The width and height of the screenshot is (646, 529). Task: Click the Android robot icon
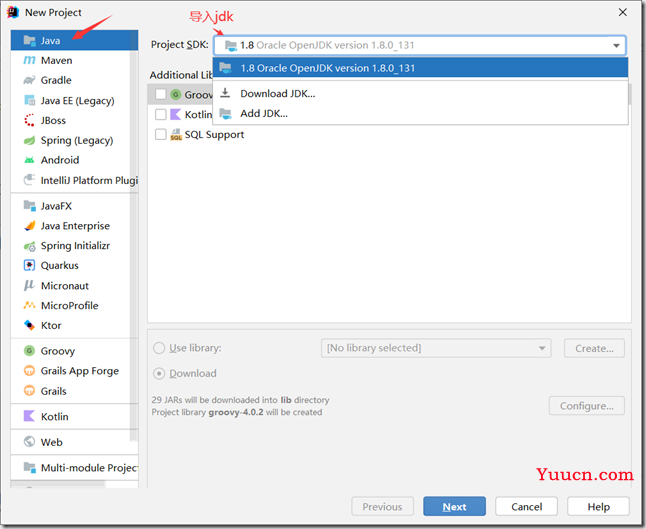point(29,160)
